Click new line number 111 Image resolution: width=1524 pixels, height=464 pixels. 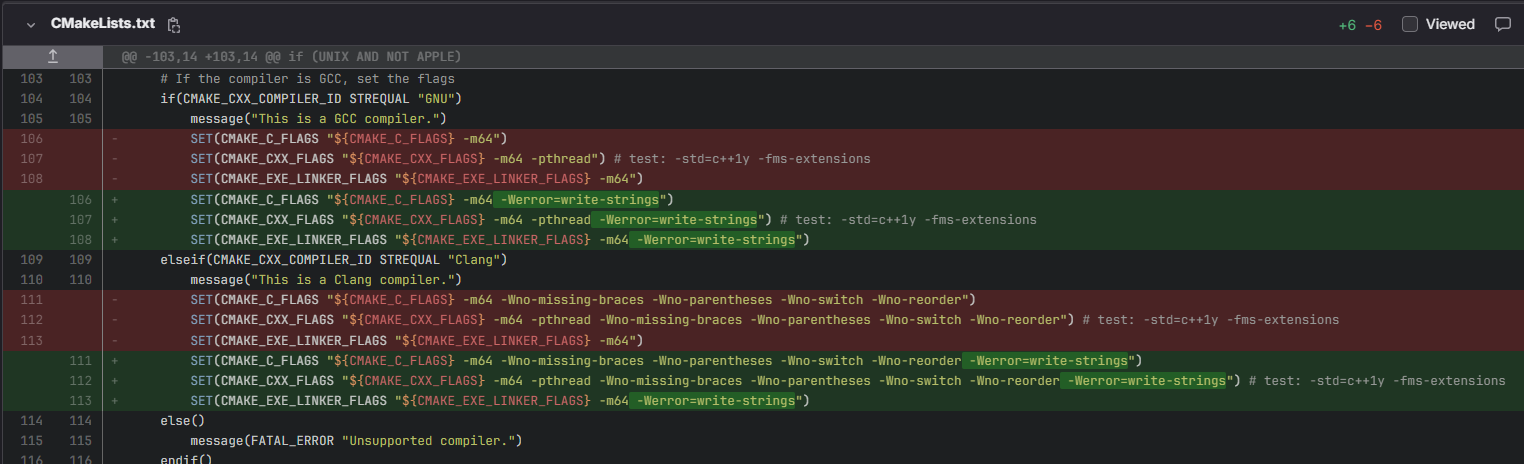[x=81, y=360]
